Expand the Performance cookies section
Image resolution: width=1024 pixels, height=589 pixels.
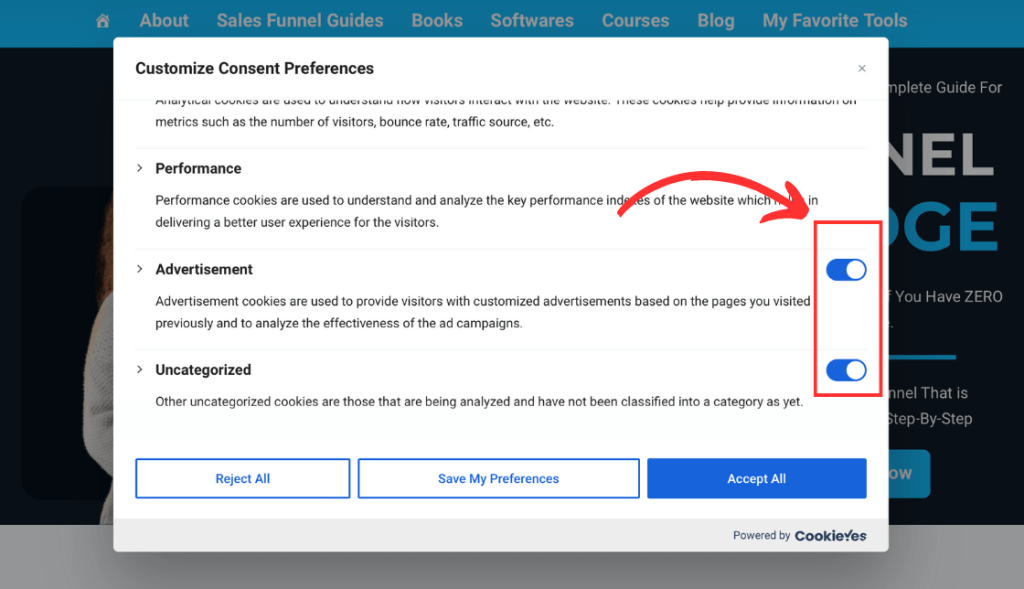coord(140,168)
